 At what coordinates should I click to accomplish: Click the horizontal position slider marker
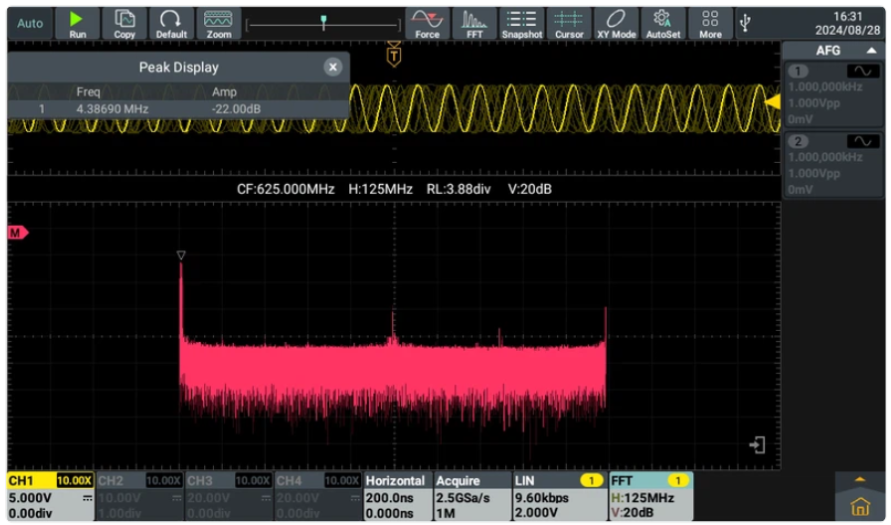tap(323, 22)
